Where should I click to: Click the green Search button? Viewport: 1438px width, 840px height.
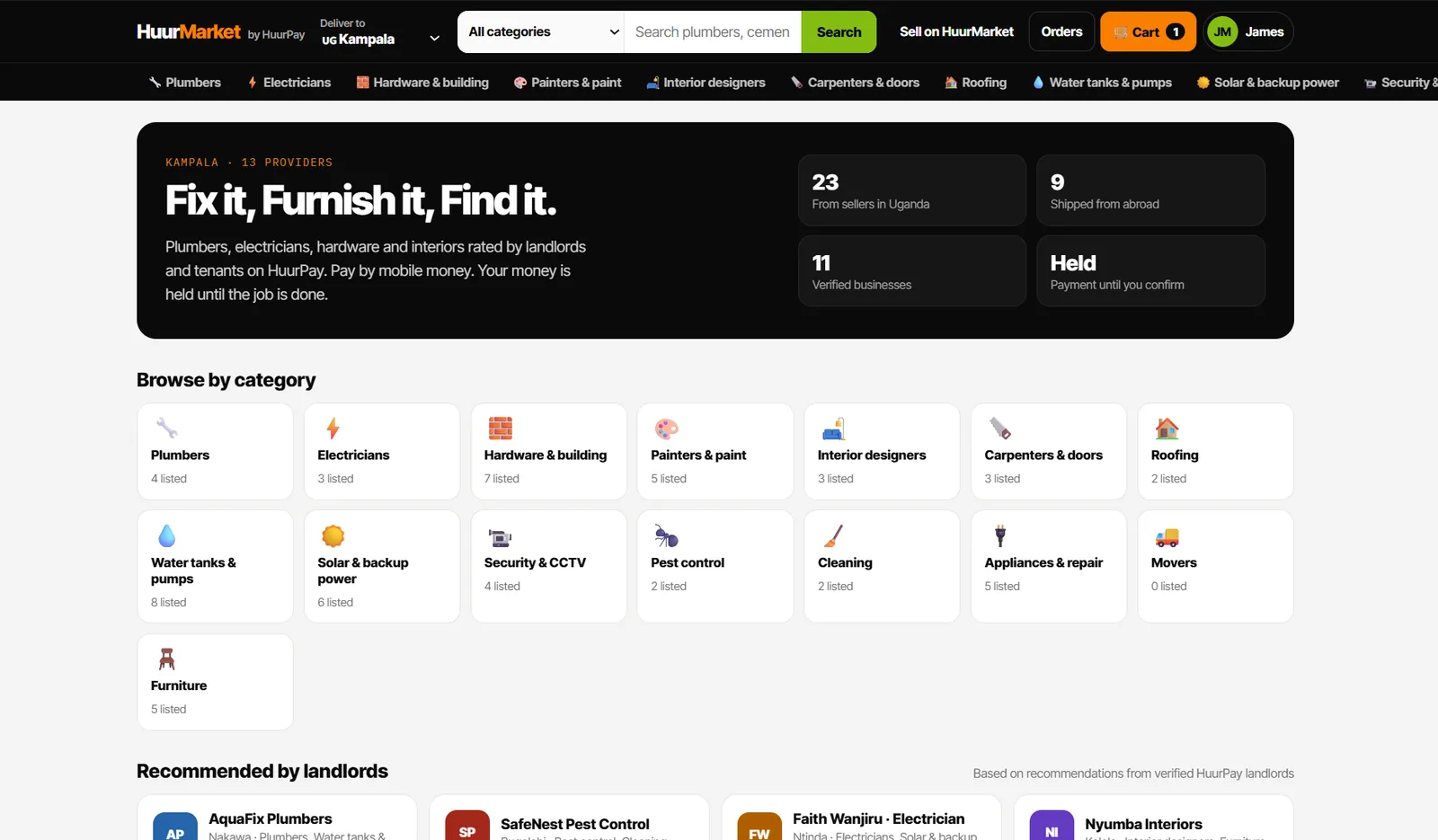[839, 31]
